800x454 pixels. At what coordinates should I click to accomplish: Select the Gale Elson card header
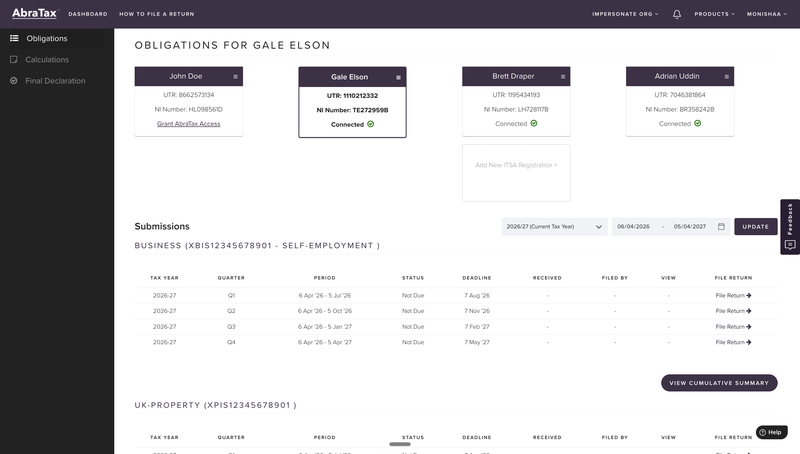pos(352,77)
